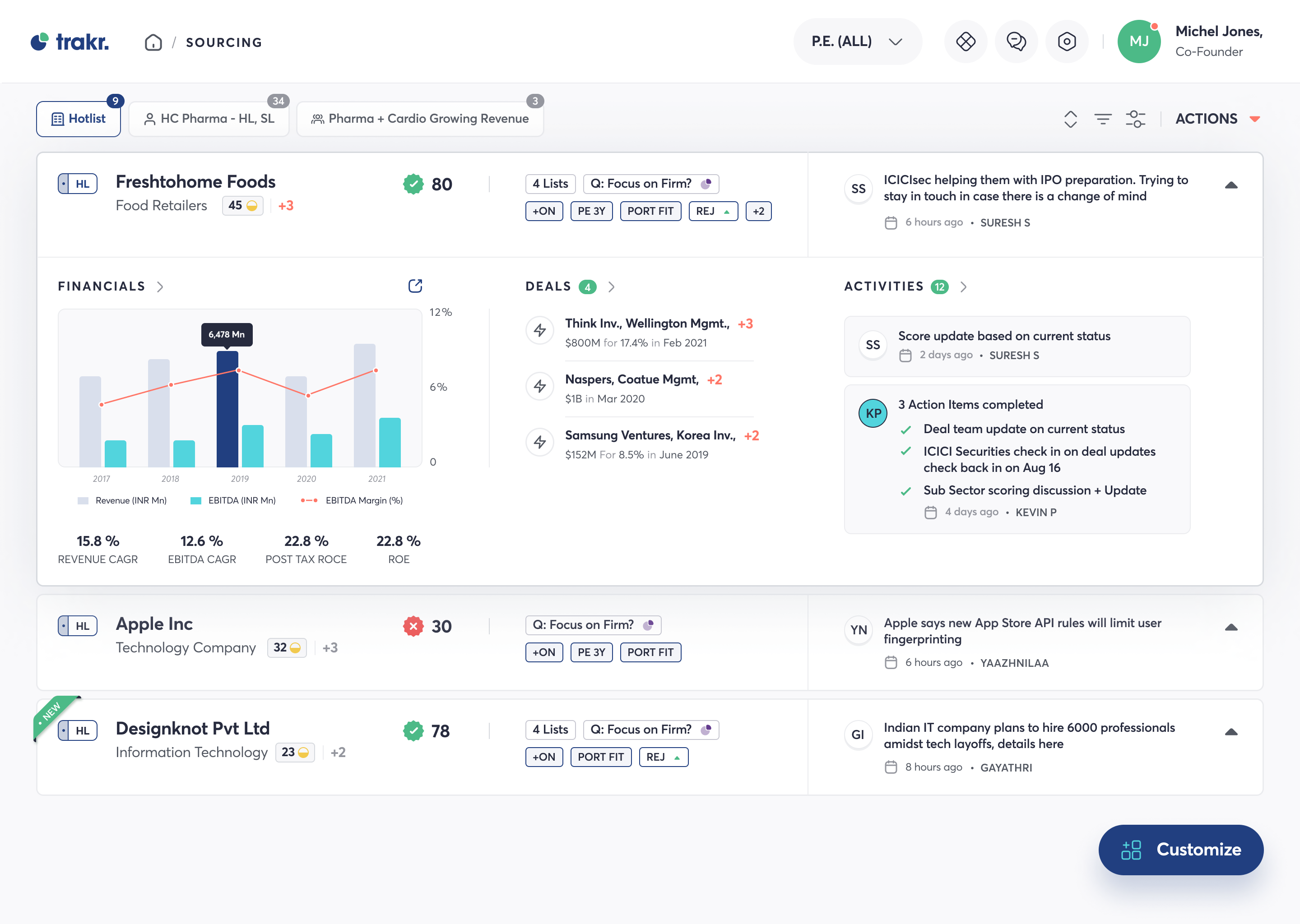Toggle the HL pin for Apple Inc

click(77, 626)
